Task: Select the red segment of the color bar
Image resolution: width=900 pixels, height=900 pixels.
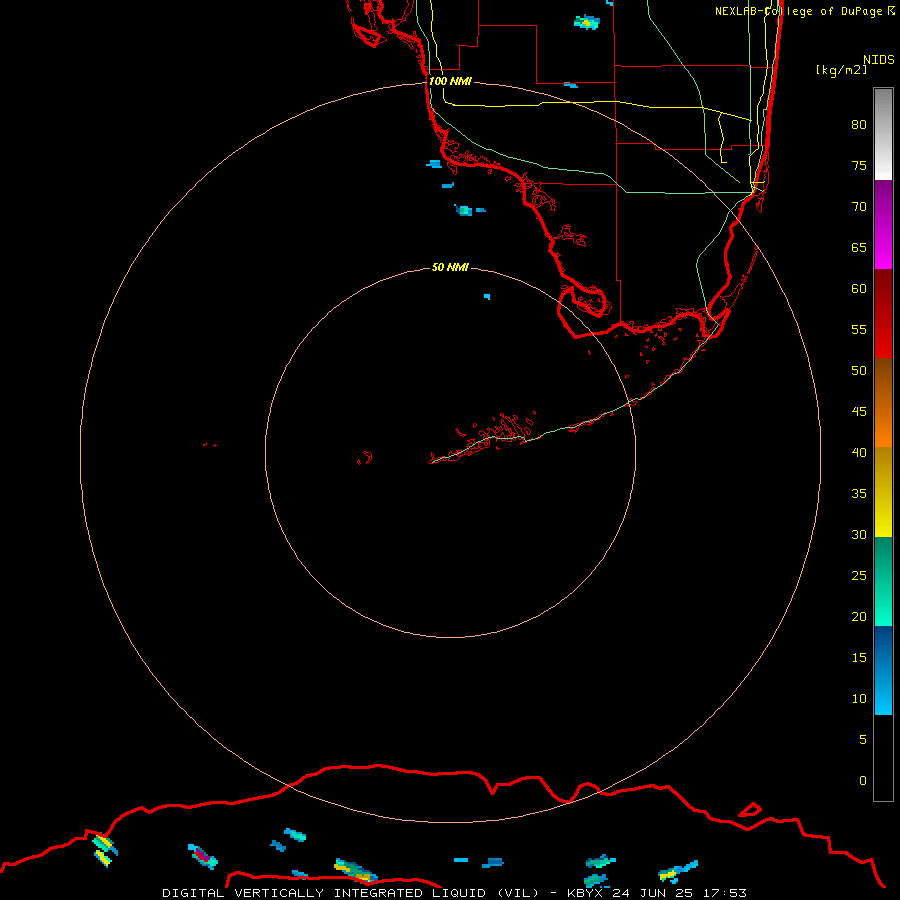Action: (883, 313)
